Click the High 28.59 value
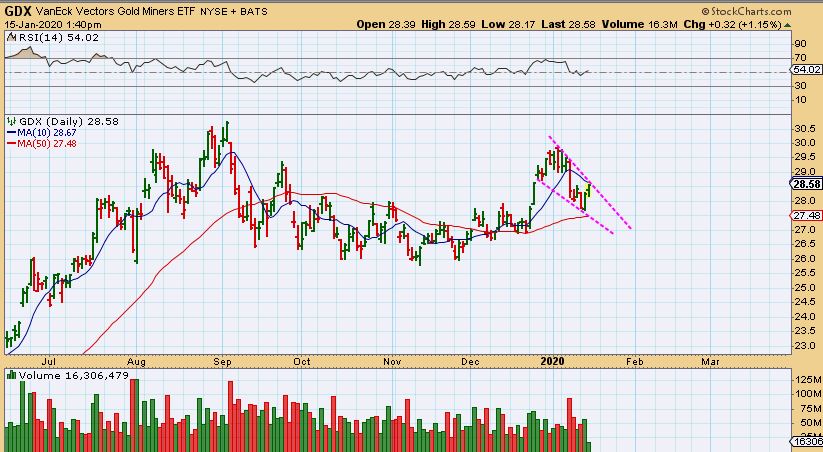 (x=448, y=24)
